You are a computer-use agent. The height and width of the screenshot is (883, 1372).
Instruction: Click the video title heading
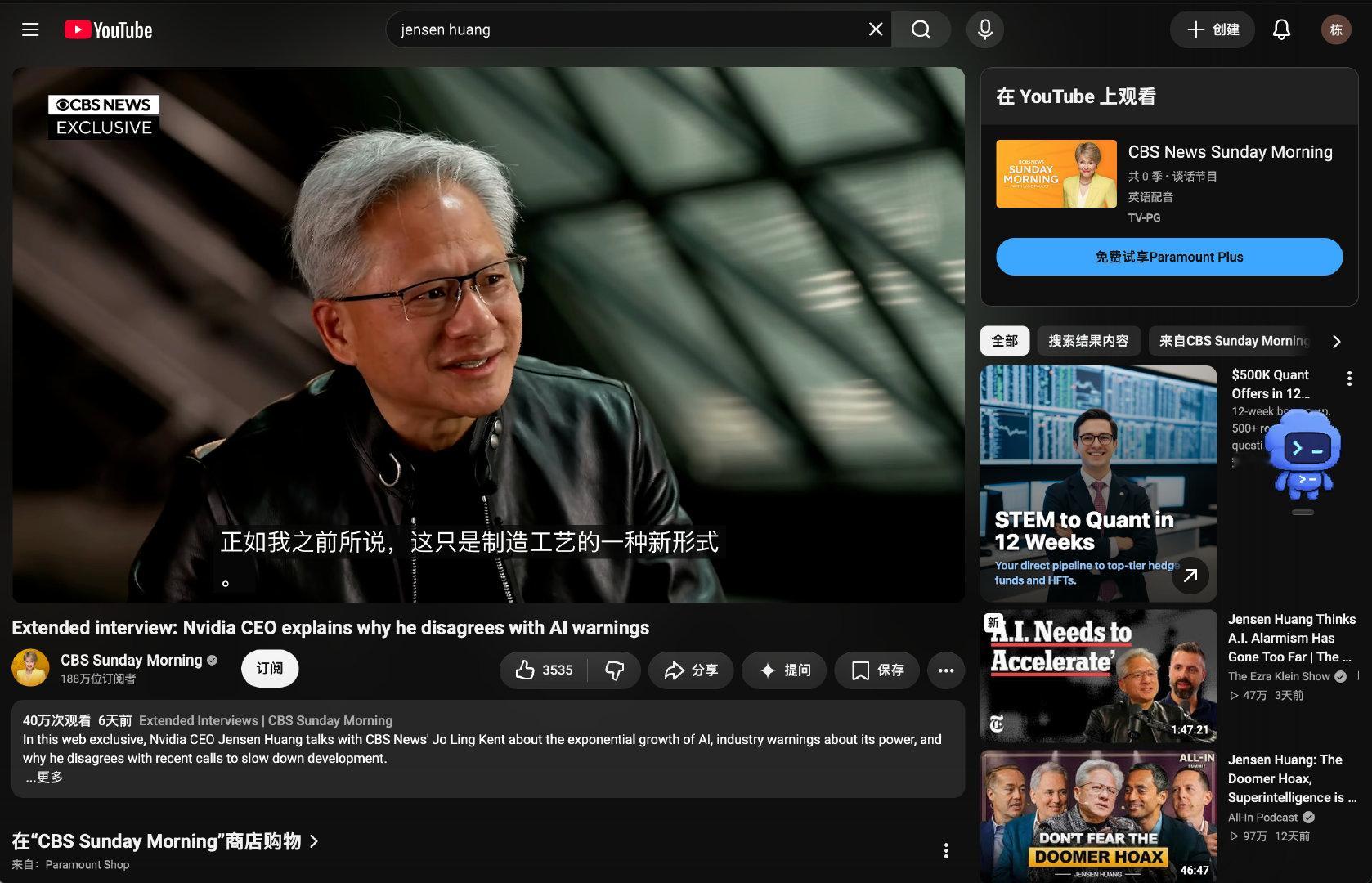[330, 628]
